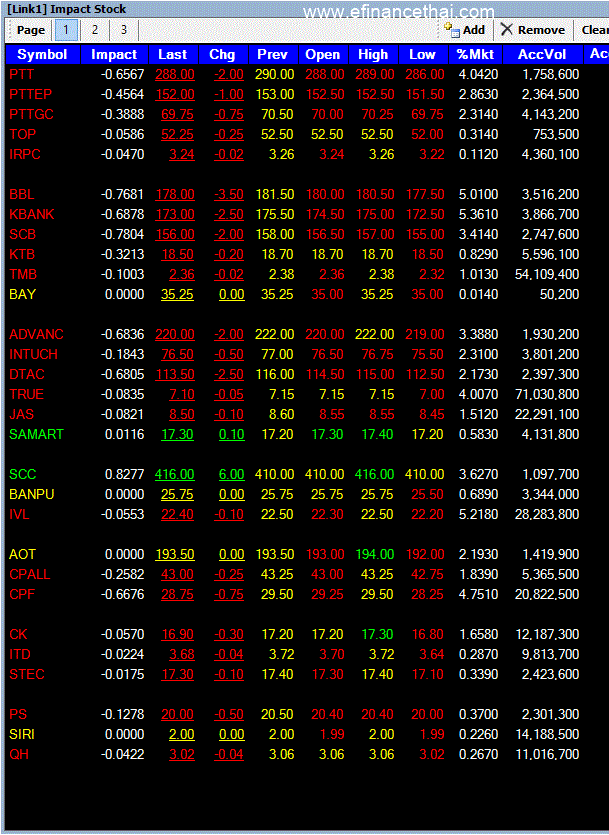The height and width of the screenshot is (835, 609).
Task: Select the KTB symbol
Action: click(x=22, y=255)
